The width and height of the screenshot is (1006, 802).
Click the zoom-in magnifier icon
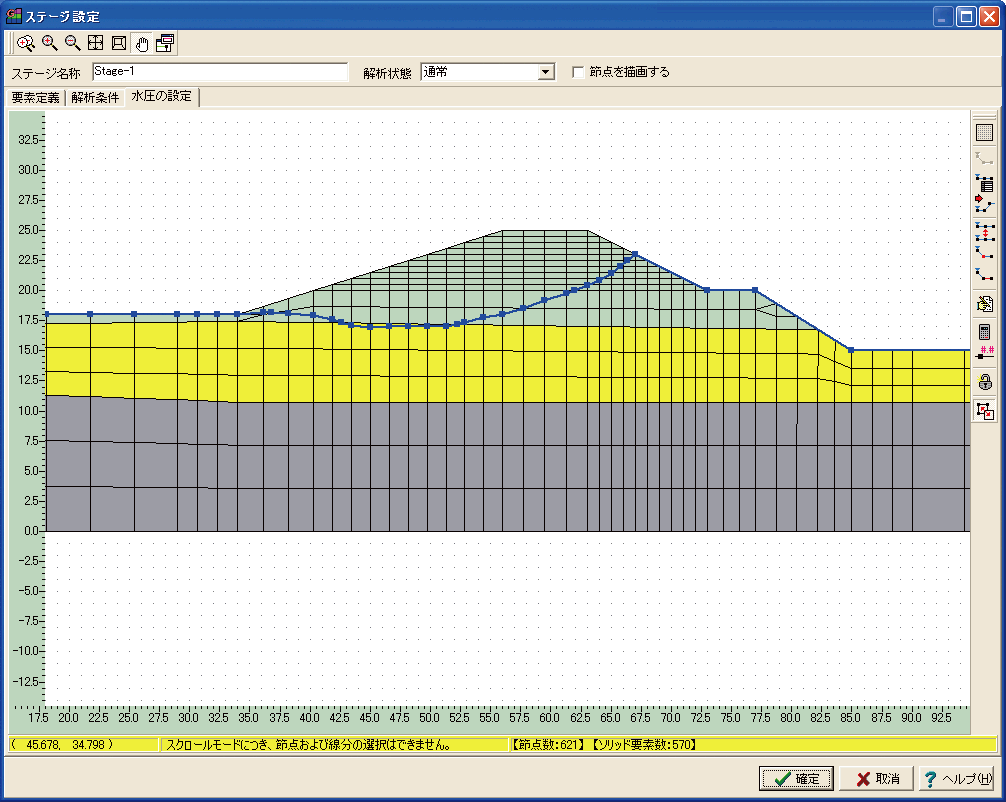(49, 43)
